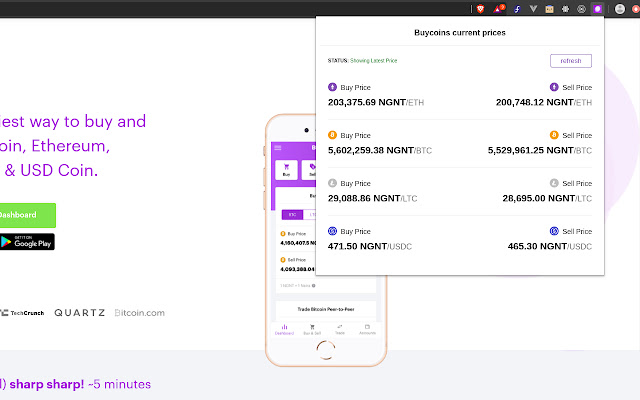Viewport: 640px width, 400px height.
Task: Click the sharp sharp! ~5 minutes text
Action: [80, 384]
